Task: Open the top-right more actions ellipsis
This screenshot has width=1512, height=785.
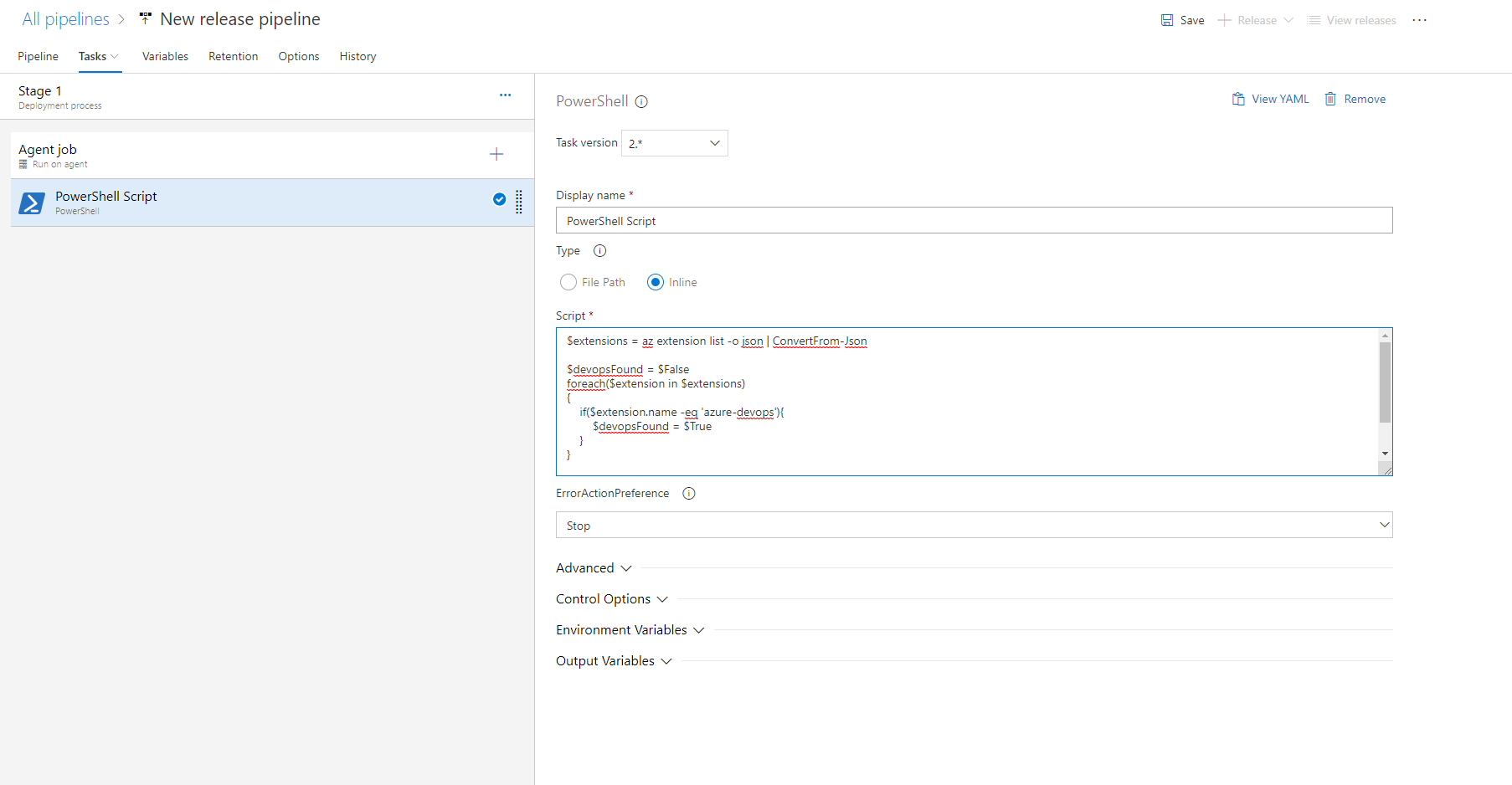Action: pyautogui.click(x=1419, y=20)
